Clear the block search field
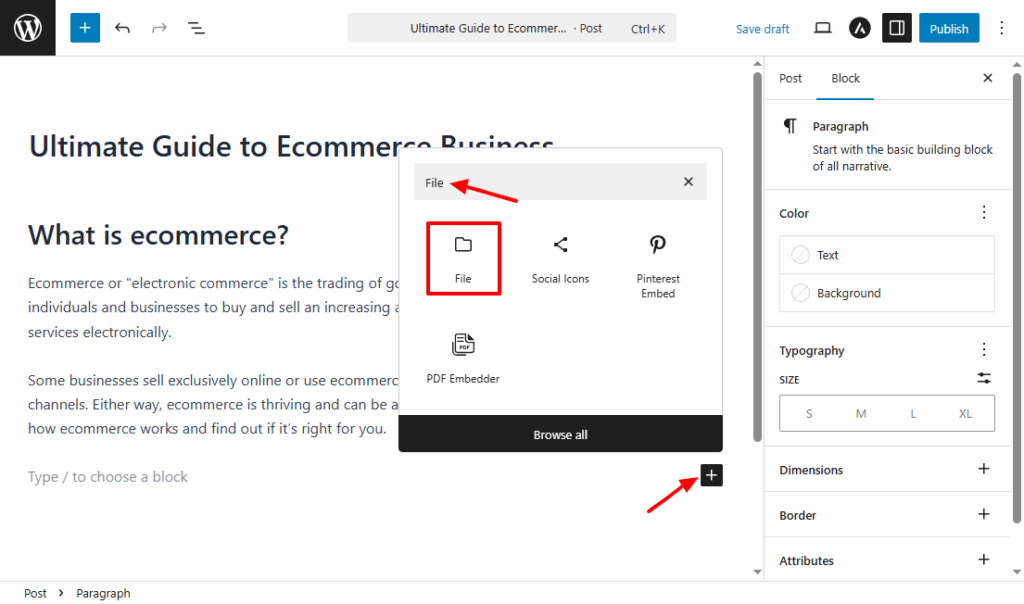Viewport: 1024px width, 604px height. (x=688, y=182)
